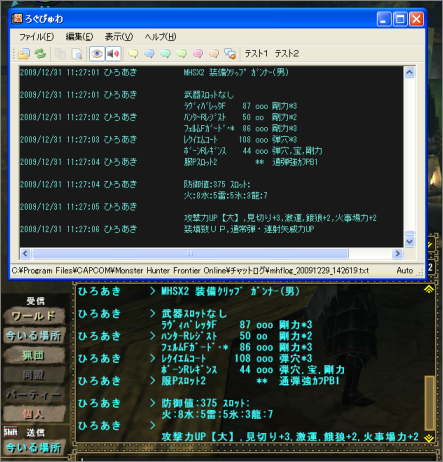The width and height of the screenshot is (443, 462).
Task: Click the double bubble icon with red dot
Action: [x=230, y=54]
